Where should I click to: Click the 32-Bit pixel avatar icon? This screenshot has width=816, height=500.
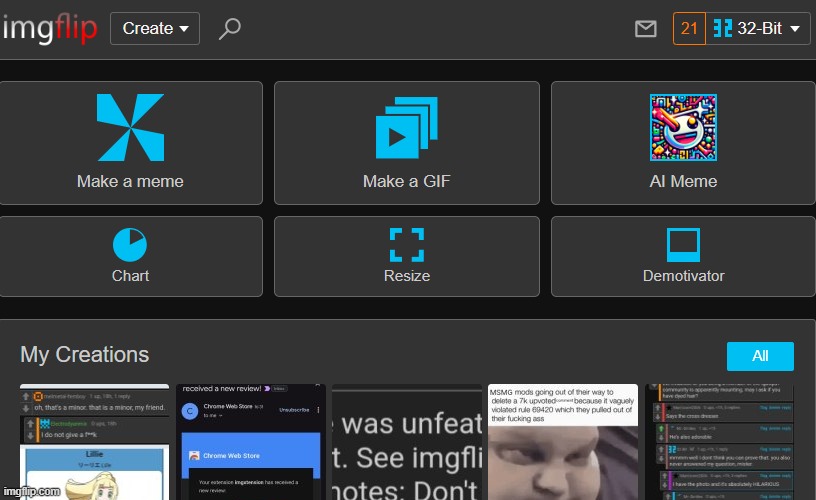(x=722, y=29)
